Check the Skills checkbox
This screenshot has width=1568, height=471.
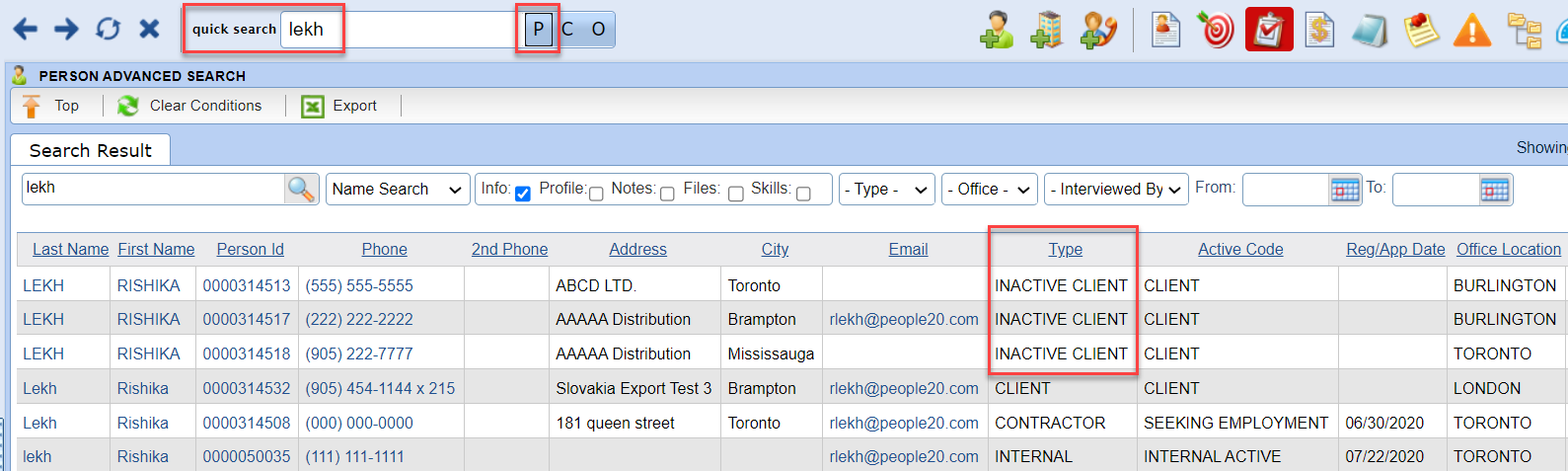click(x=803, y=194)
